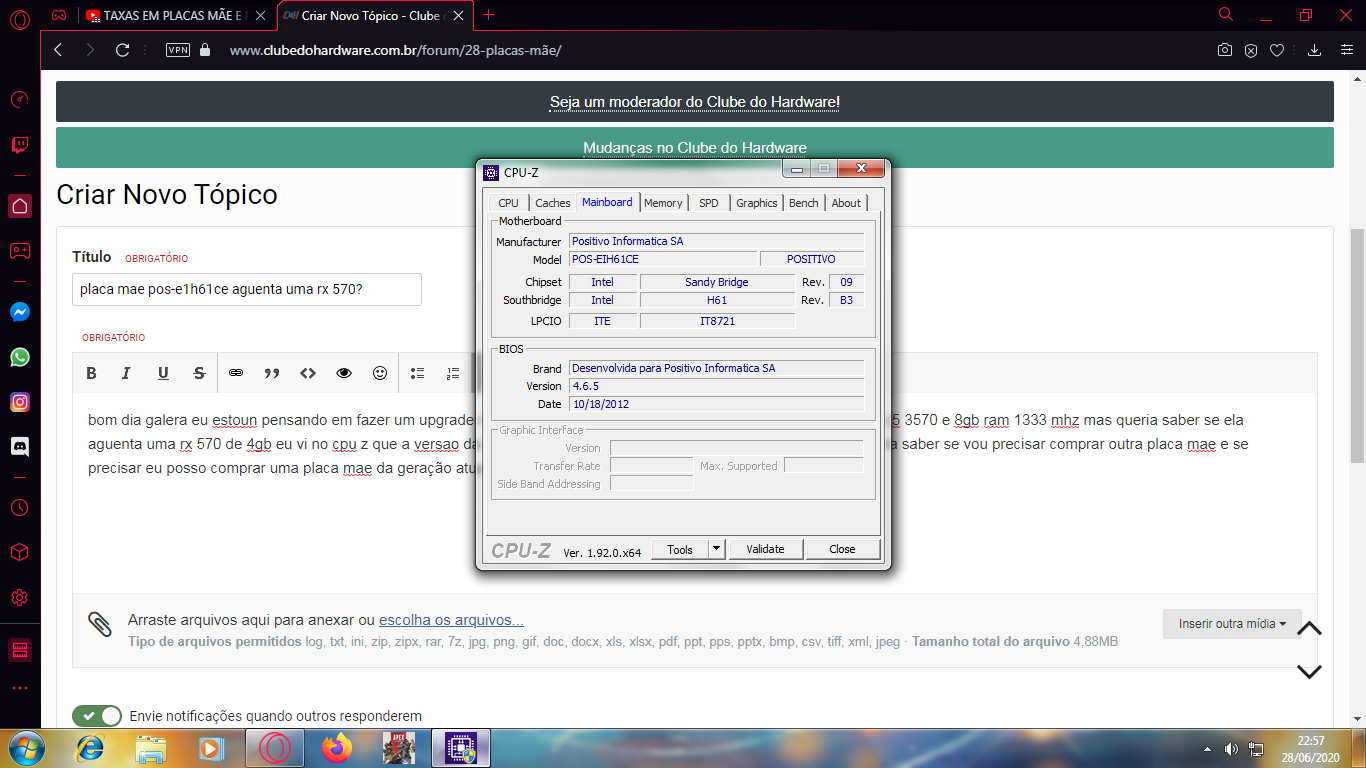The width and height of the screenshot is (1366, 768).
Task: Open sidebar gamepad news icon
Action: point(20,251)
